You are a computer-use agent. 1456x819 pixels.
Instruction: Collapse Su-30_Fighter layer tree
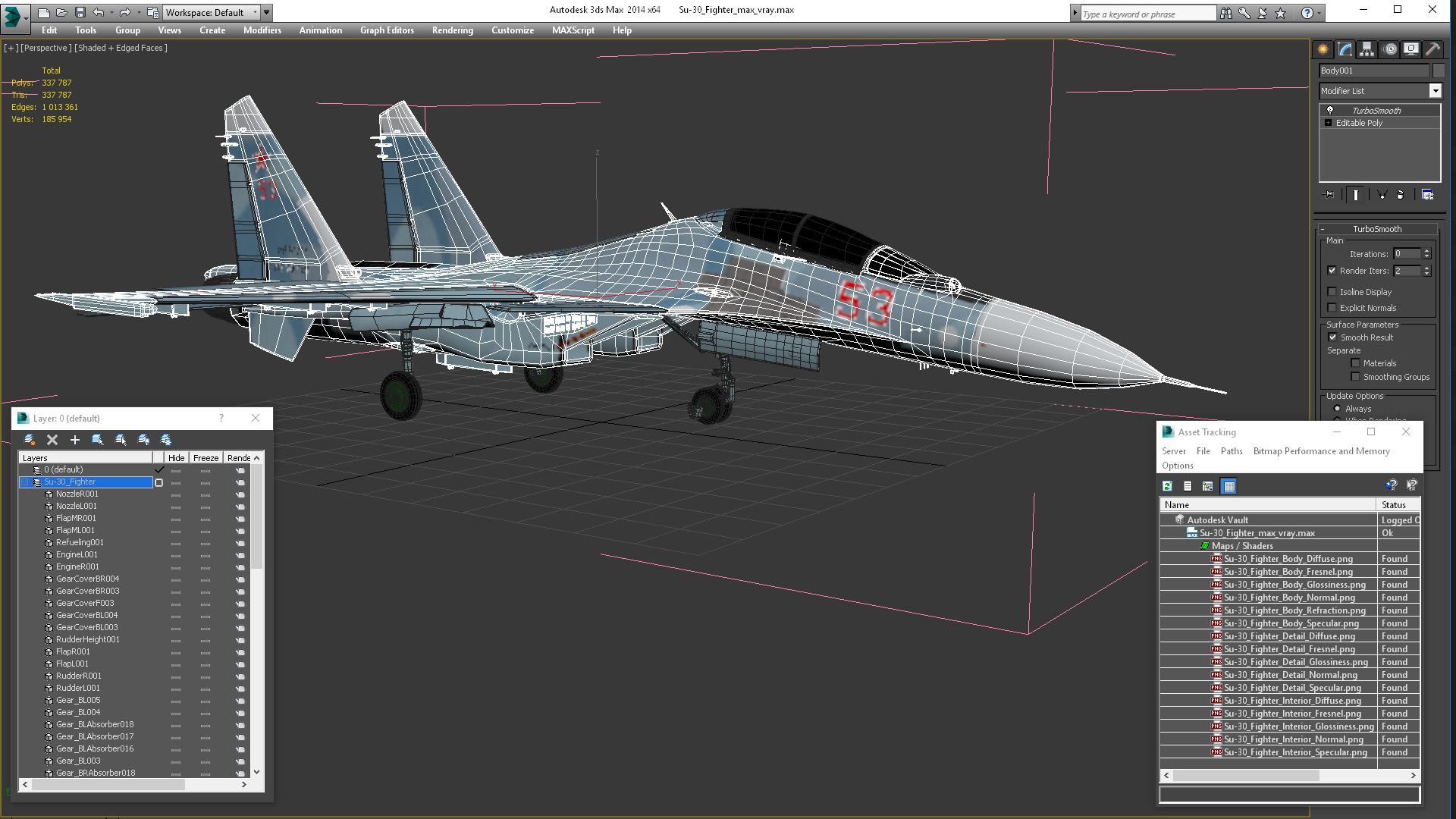point(24,482)
